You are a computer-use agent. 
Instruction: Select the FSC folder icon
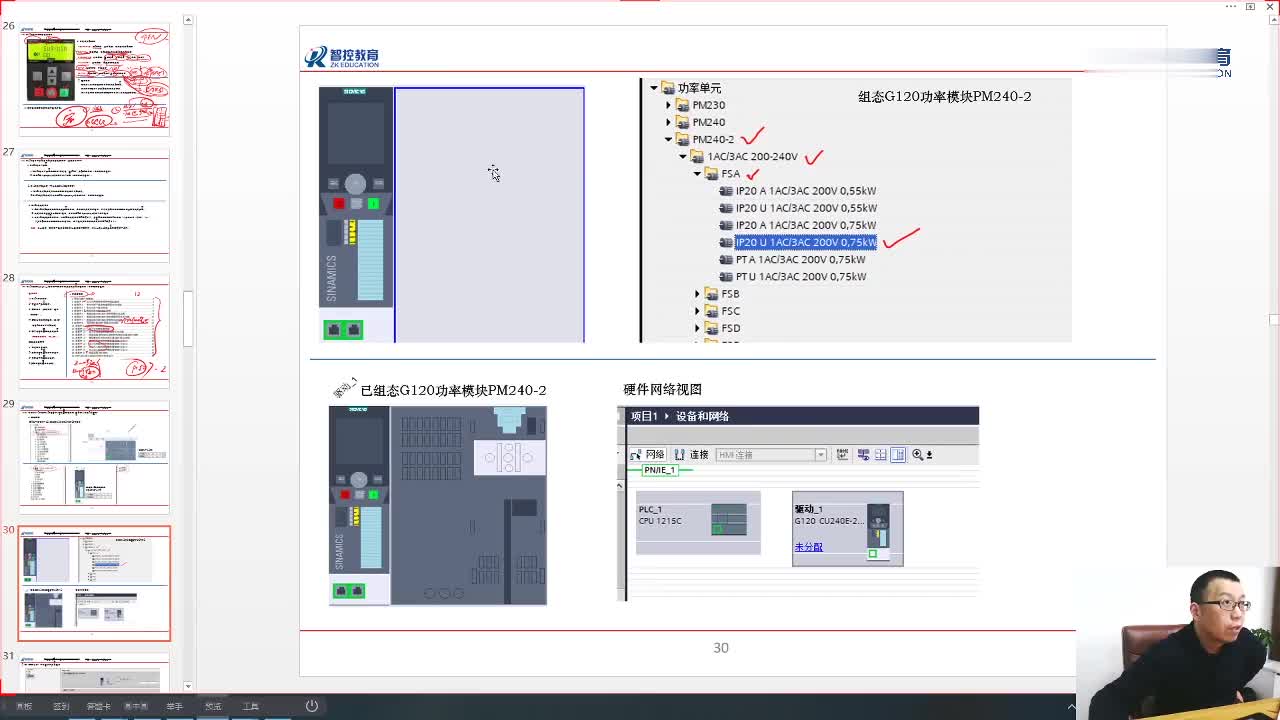[x=711, y=311]
